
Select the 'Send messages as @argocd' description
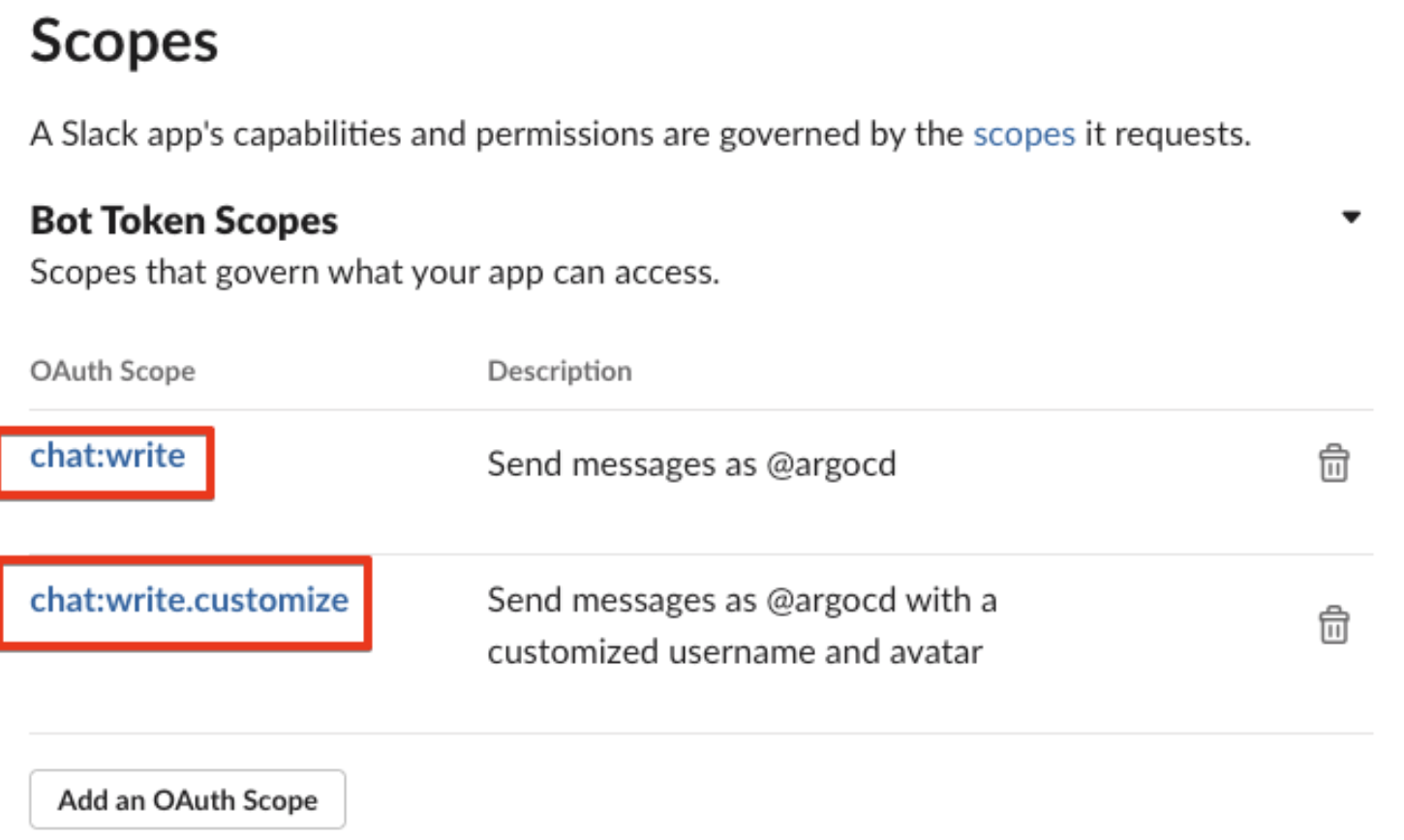coord(691,464)
